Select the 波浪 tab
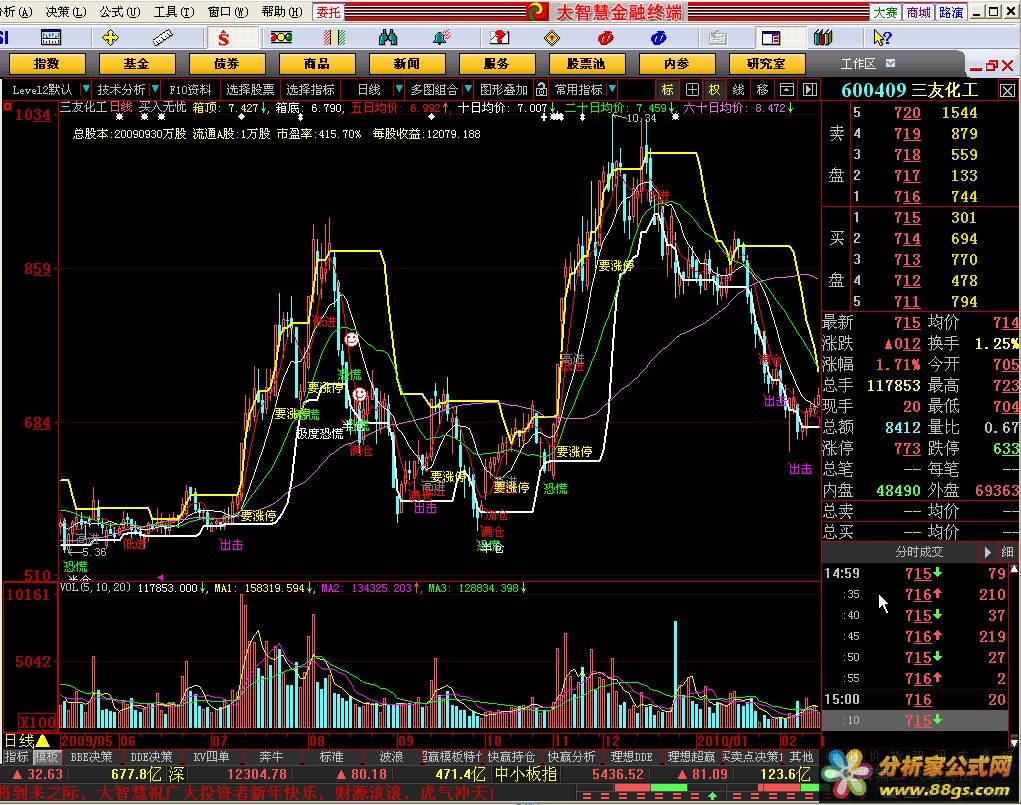 [x=391, y=757]
